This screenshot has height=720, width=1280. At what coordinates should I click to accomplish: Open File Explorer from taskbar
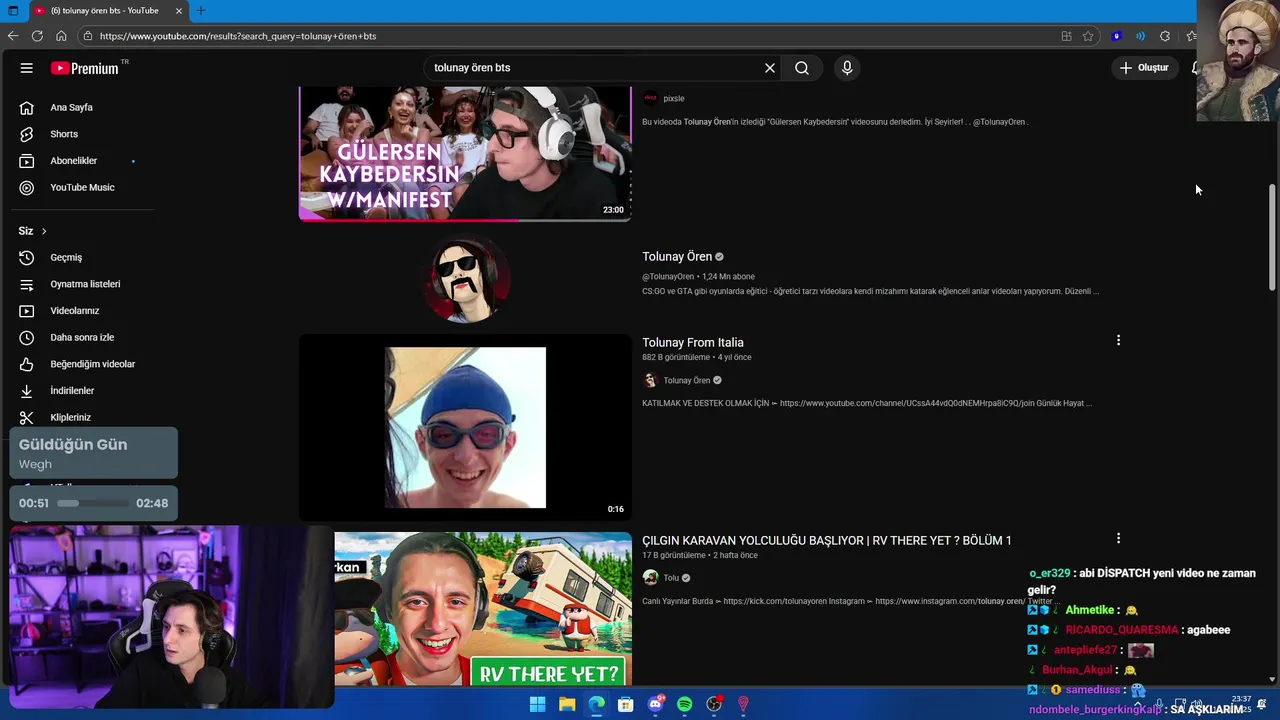567,704
